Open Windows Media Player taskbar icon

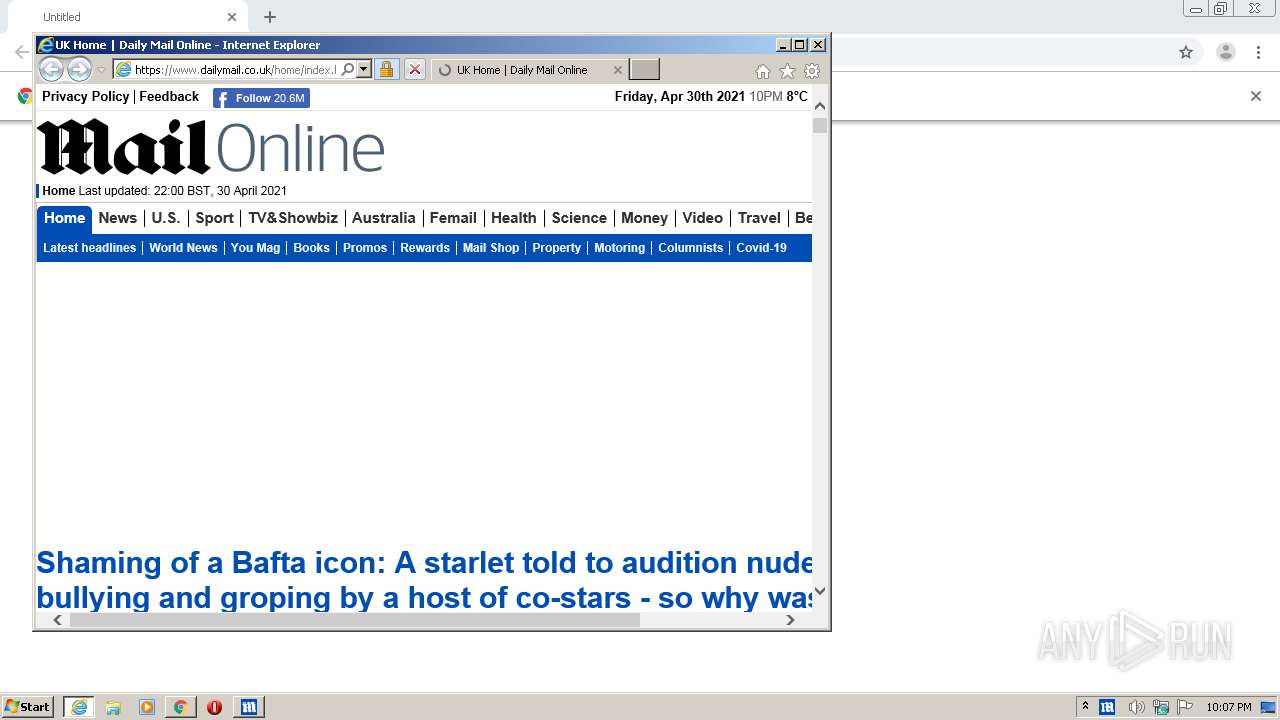[147, 707]
